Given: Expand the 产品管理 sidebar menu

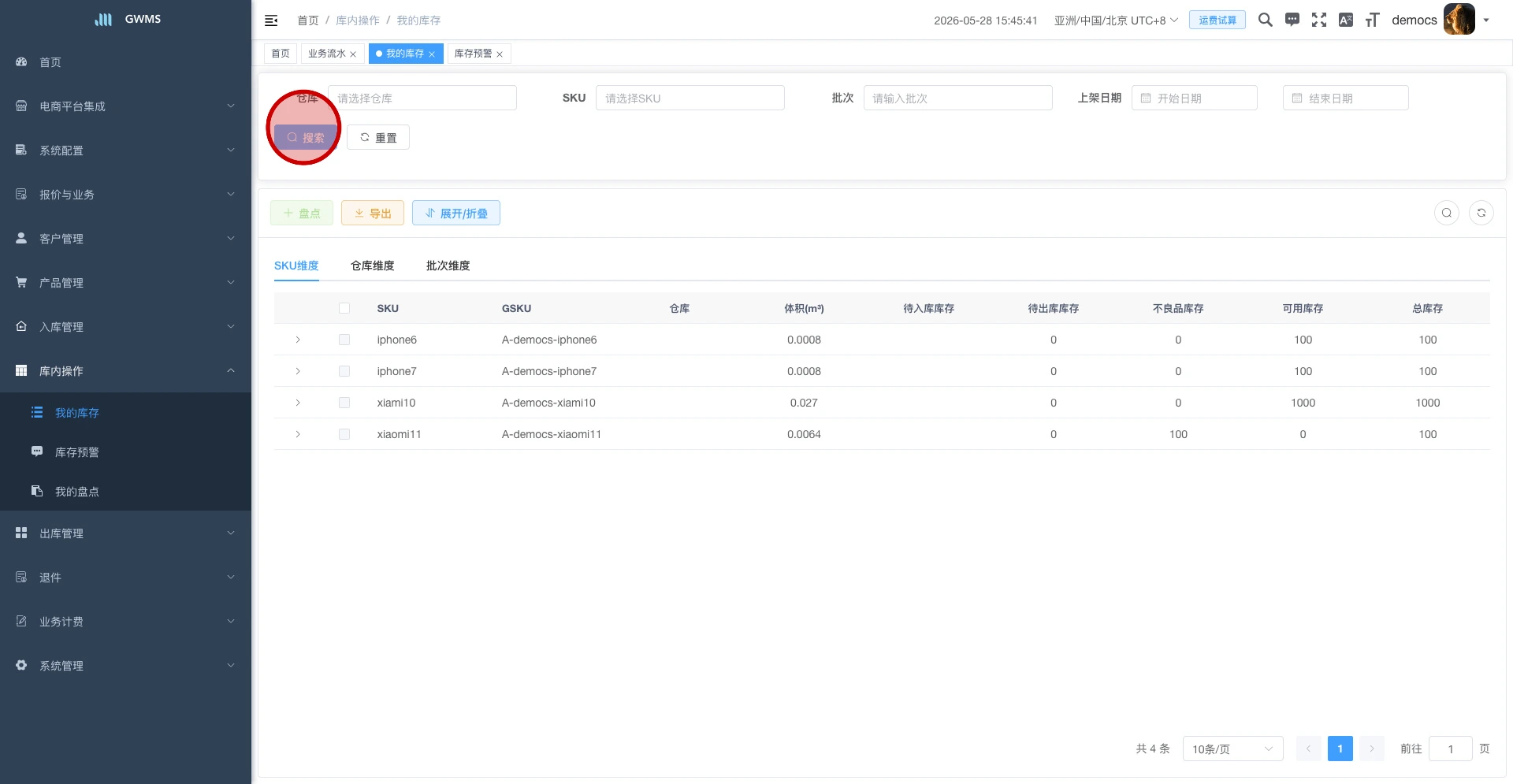Looking at the screenshot, I should 126,282.
